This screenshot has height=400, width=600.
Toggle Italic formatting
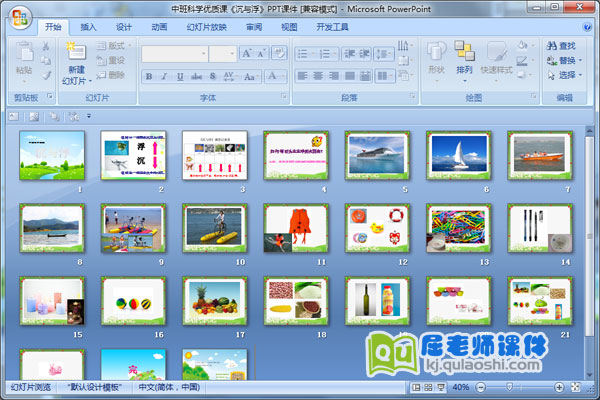pyautogui.click(x=164, y=77)
